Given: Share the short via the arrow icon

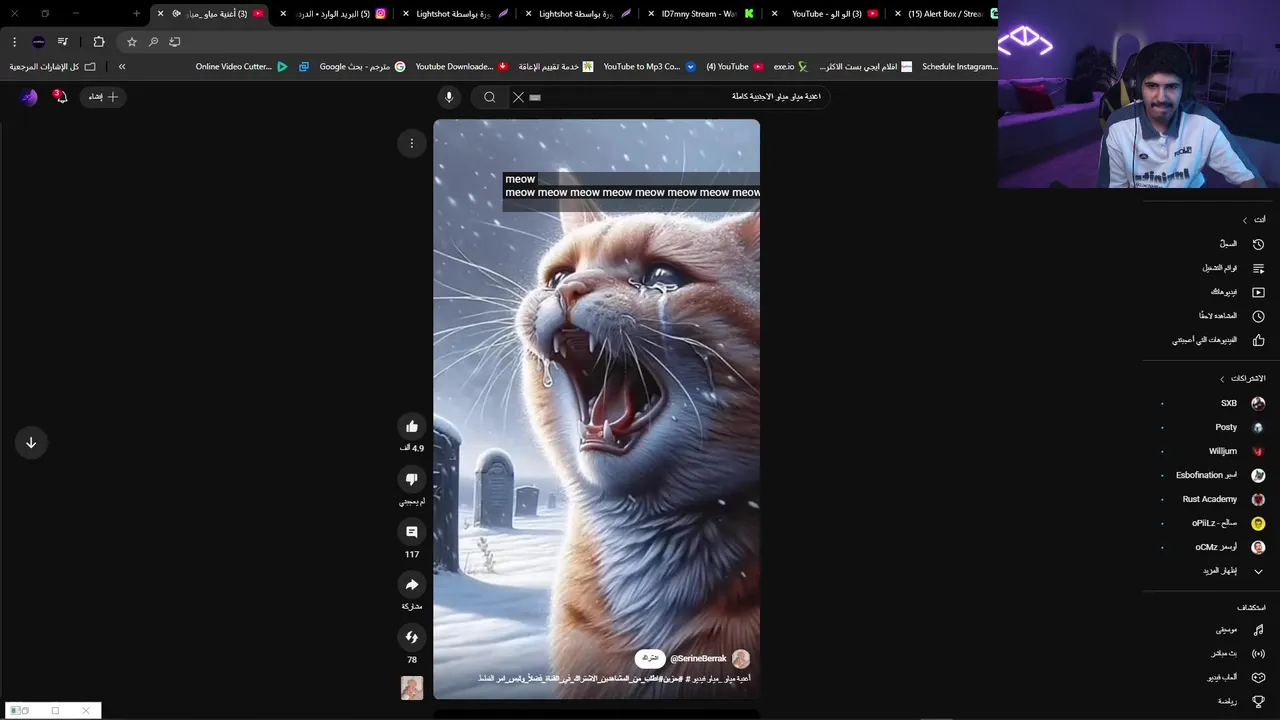Looking at the screenshot, I should pyautogui.click(x=412, y=584).
